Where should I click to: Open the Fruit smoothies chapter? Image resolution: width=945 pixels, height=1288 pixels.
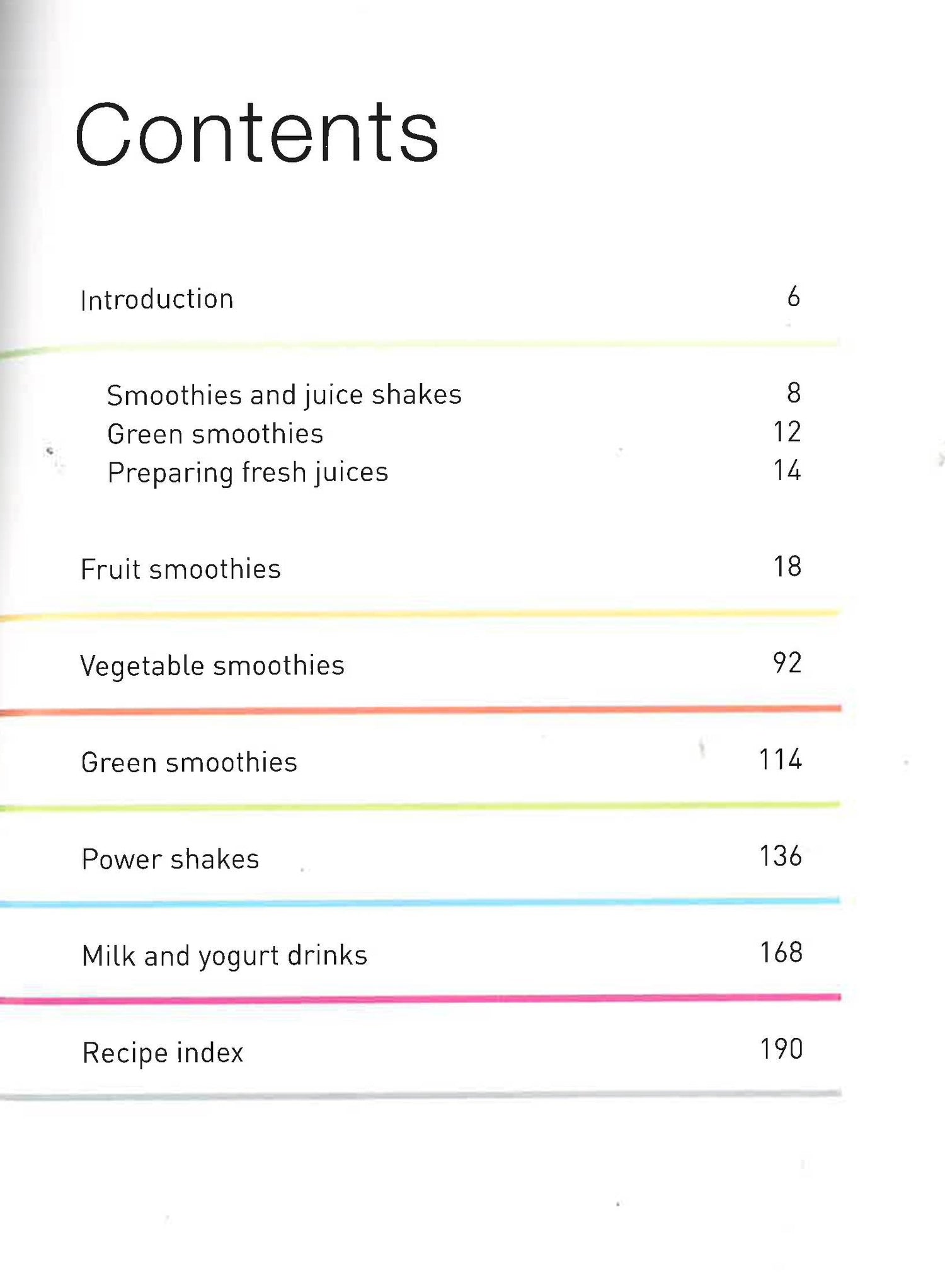point(181,569)
